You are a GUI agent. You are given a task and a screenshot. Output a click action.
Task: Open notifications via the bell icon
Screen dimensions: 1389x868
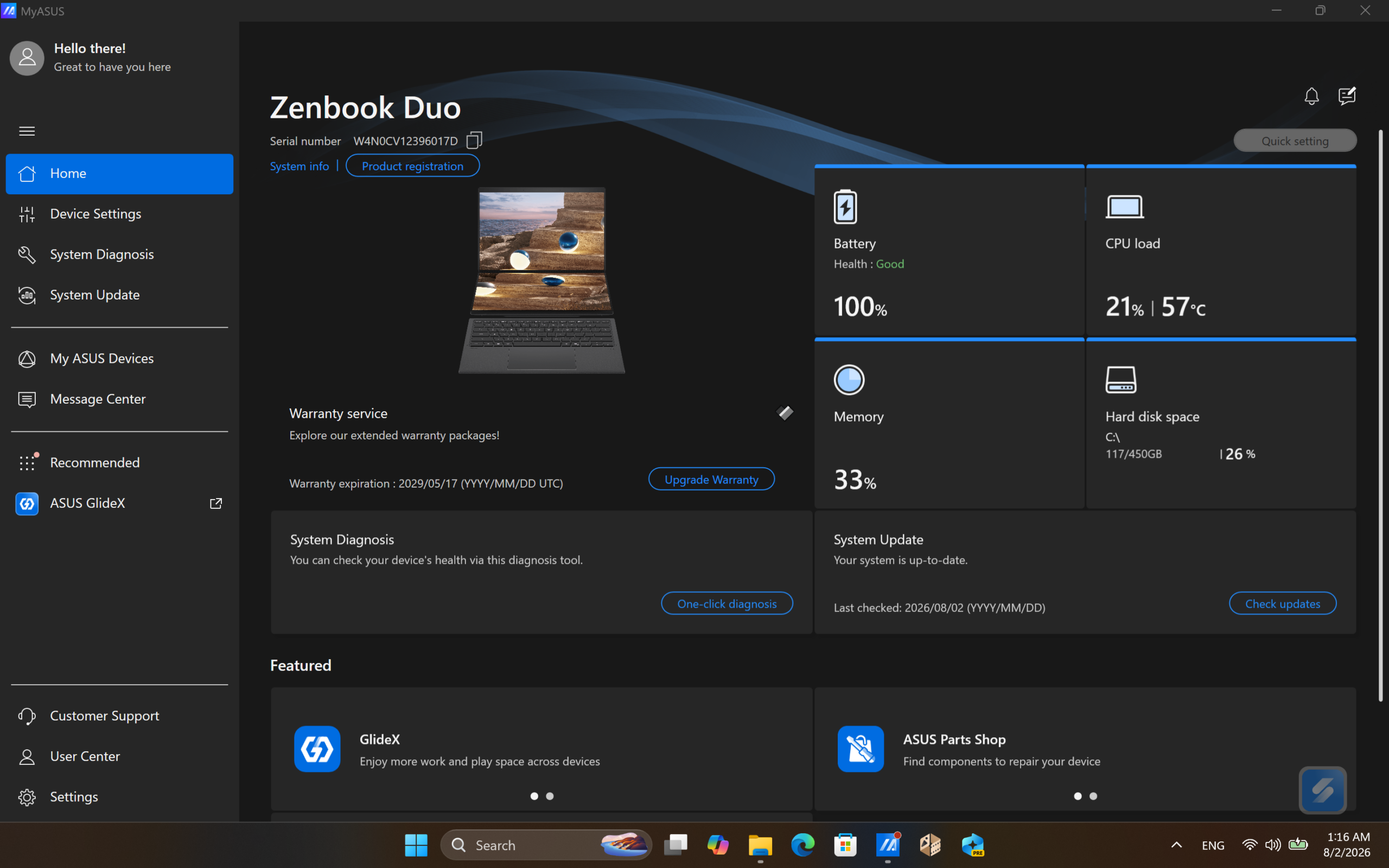(x=1311, y=96)
